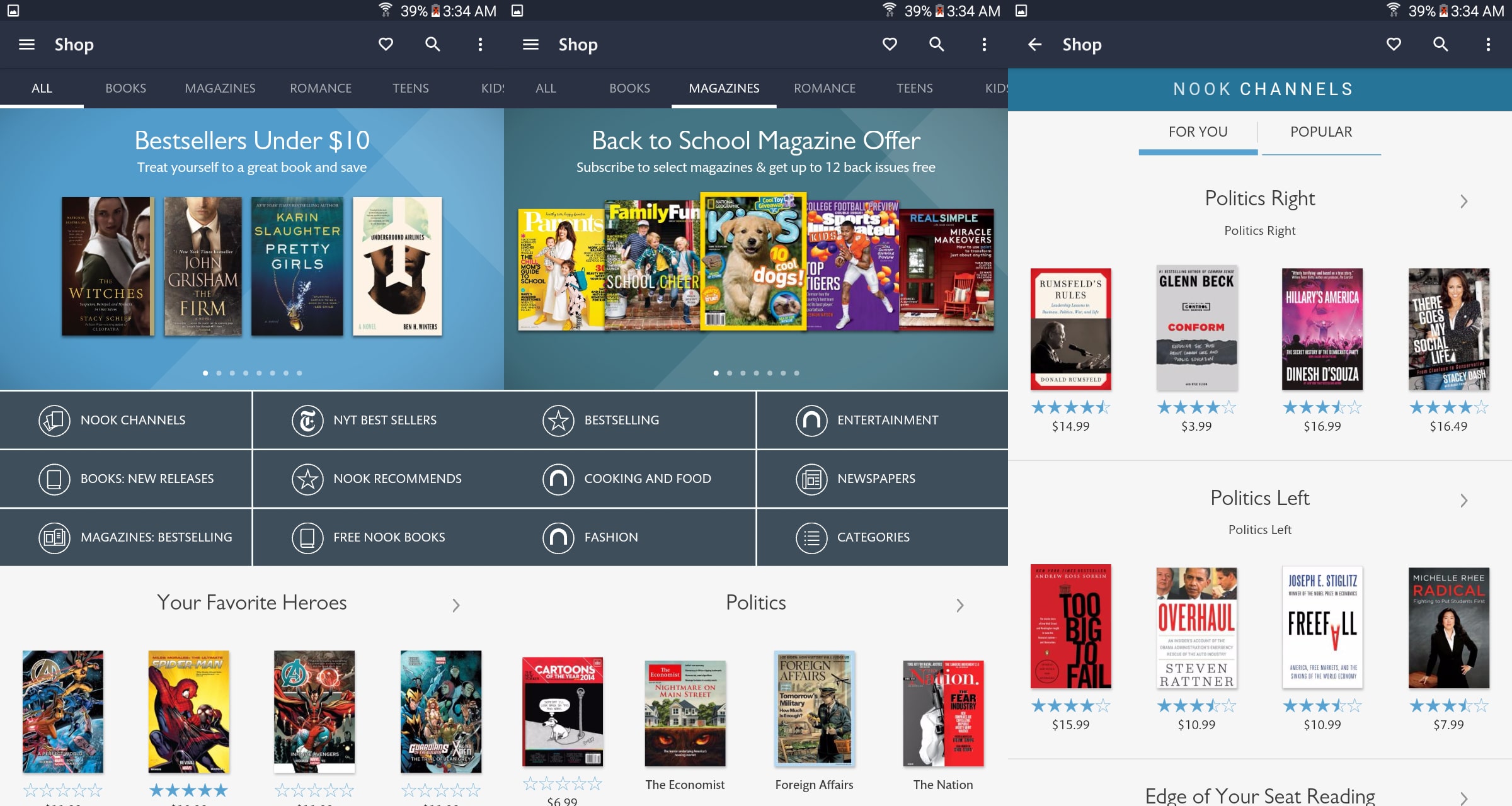
Task: Open Rumsfeld's Rules book cover
Action: pyautogui.click(x=1070, y=329)
